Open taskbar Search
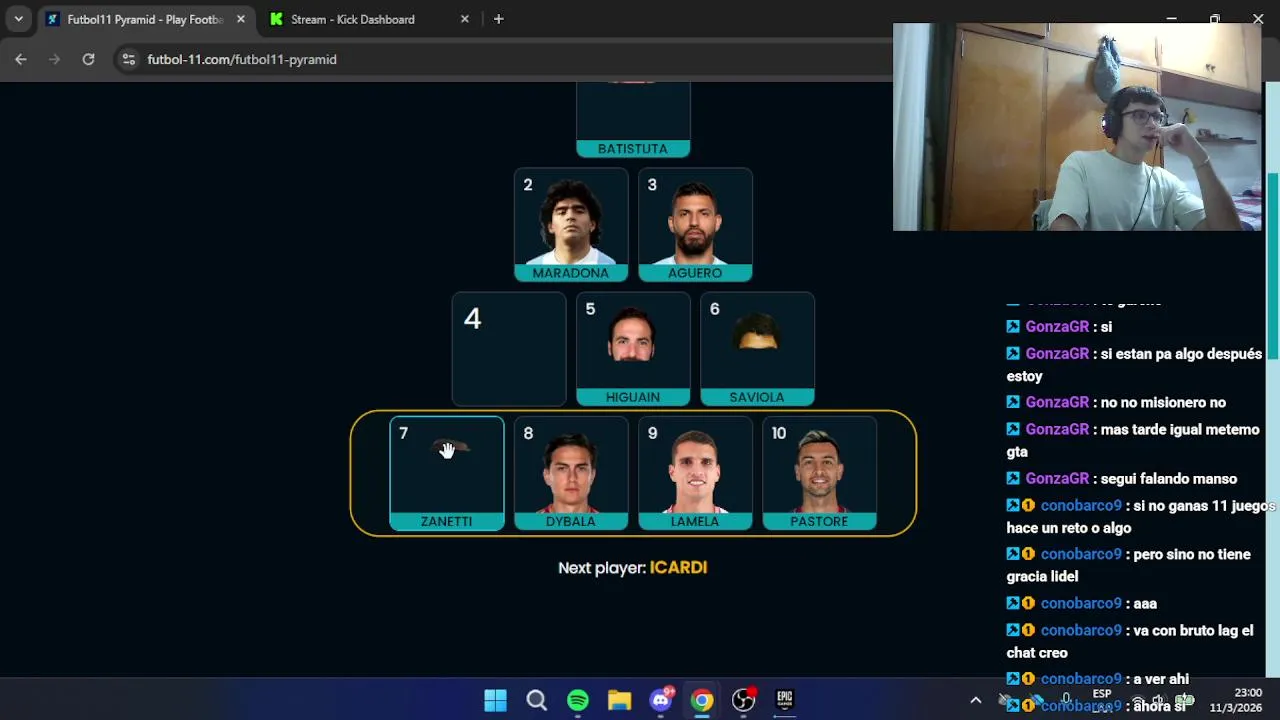The width and height of the screenshot is (1280, 720). point(537,700)
